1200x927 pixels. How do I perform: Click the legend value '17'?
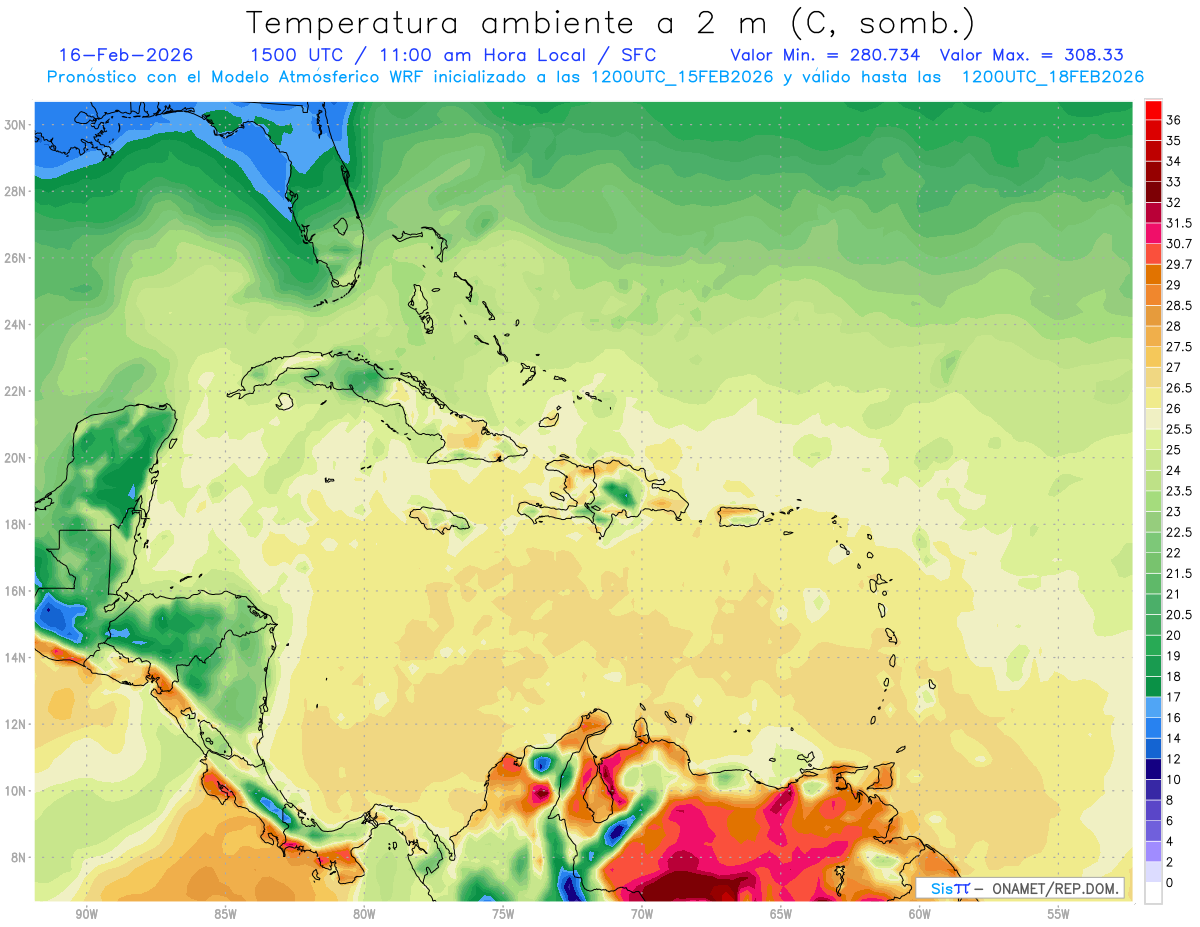point(1174,697)
